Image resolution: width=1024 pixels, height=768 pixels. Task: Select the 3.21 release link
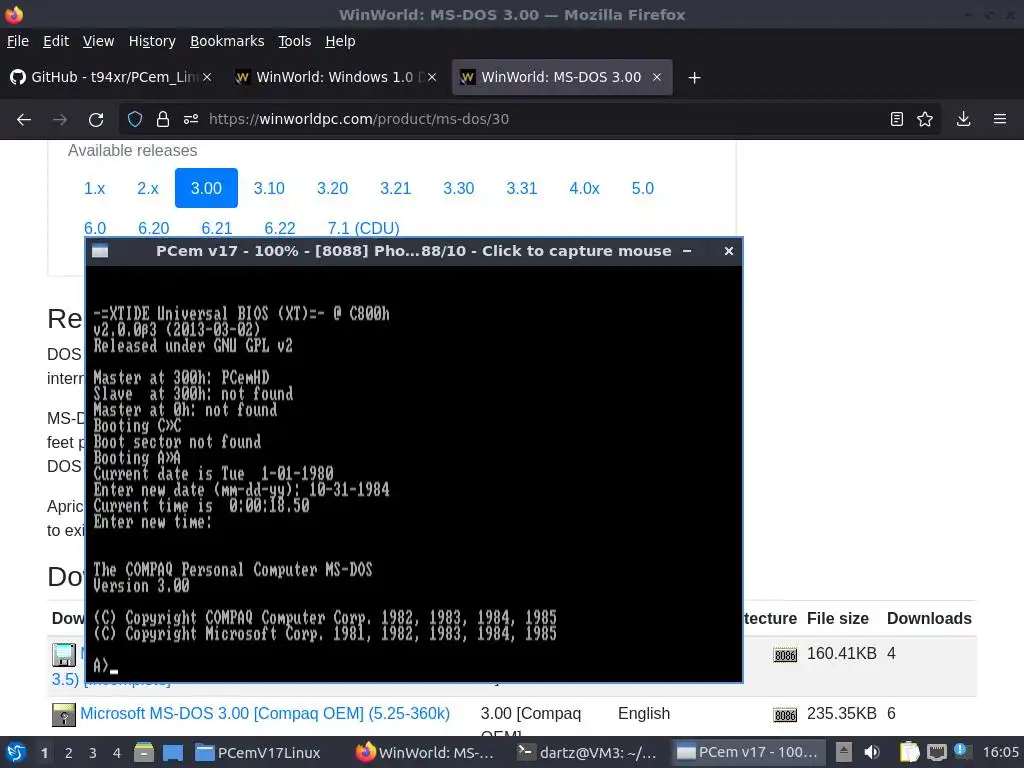[x=396, y=188]
